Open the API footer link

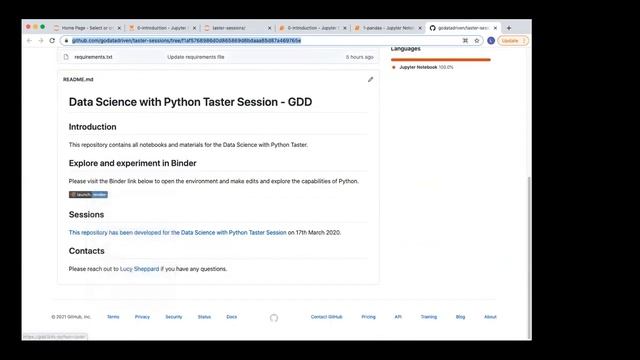coord(398,317)
